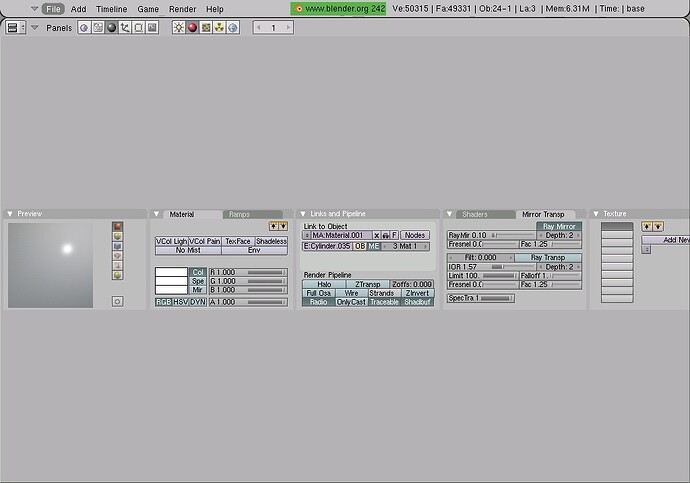Open the Radiosity buttons icon
Image resolution: width=690 pixels, height=483 pixels.
click(219, 28)
